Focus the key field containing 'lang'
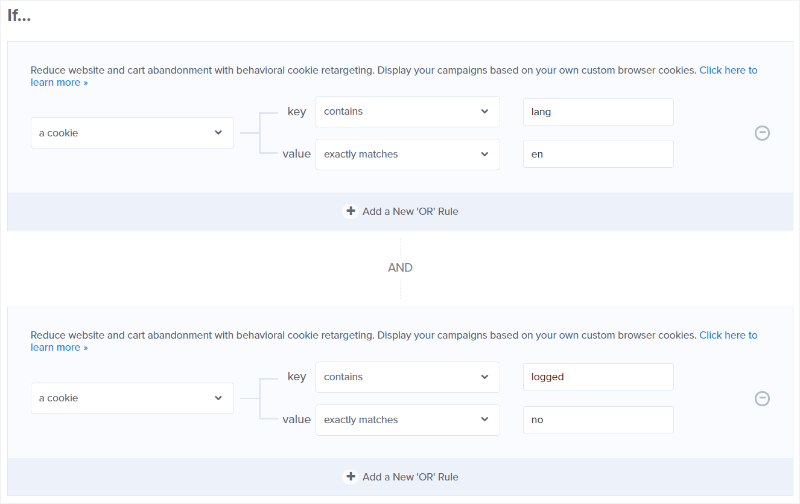Viewport: 800px width, 504px height. (598, 112)
